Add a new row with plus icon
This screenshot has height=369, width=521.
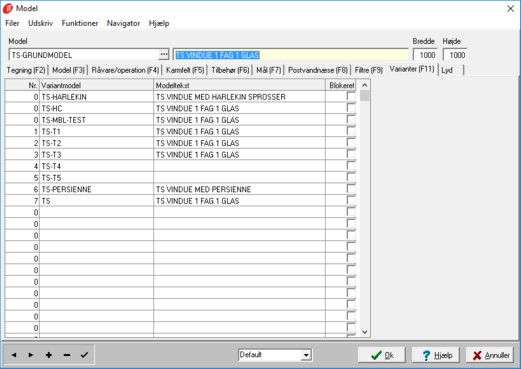pyautogui.click(x=49, y=355)
